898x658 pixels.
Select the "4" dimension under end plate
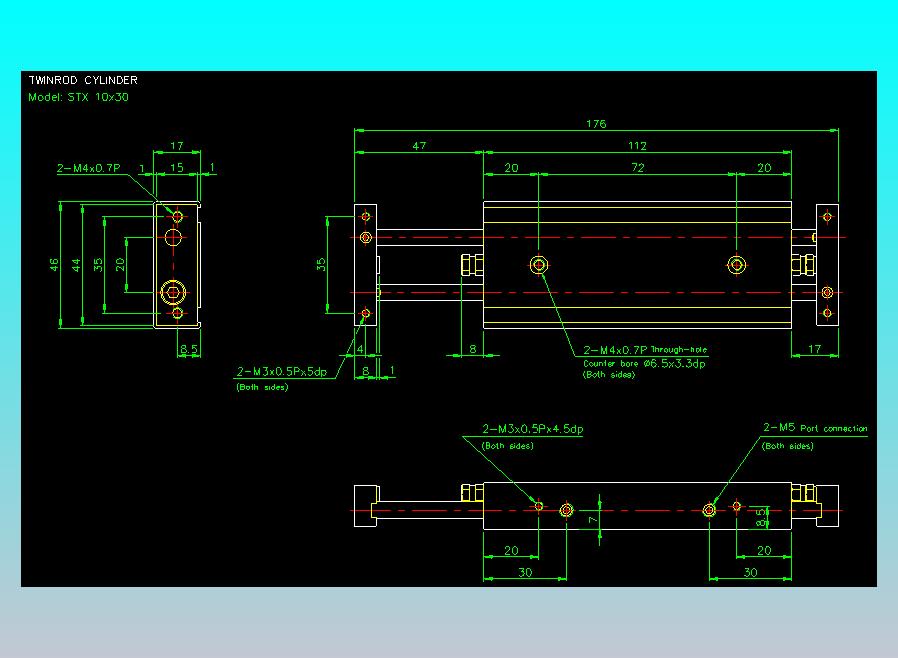(360, 349)
